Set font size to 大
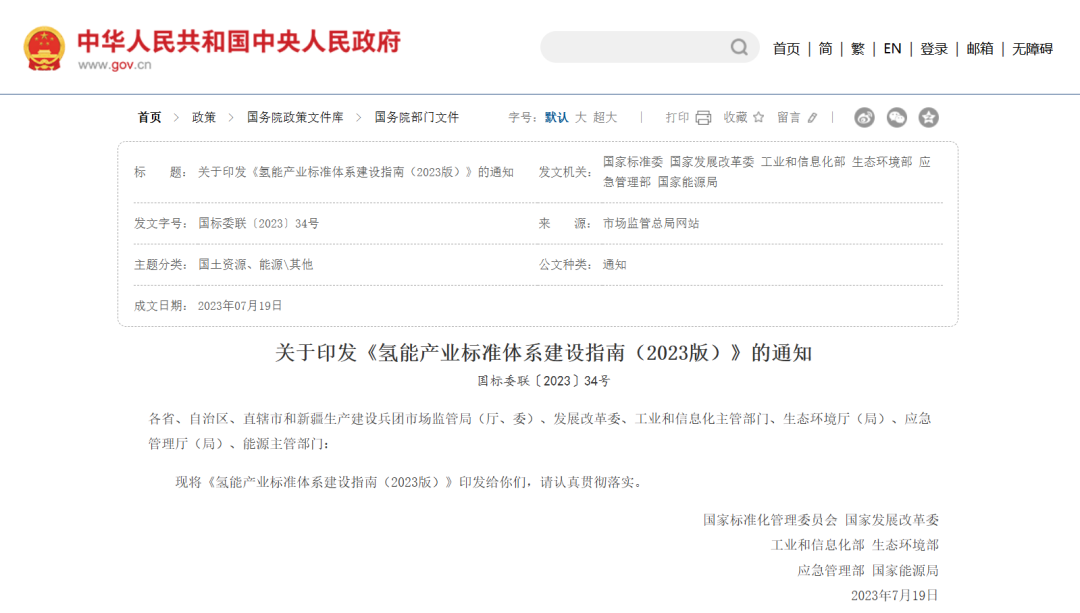This screenshot has width=1080, height=613. [x=581, y=118]
